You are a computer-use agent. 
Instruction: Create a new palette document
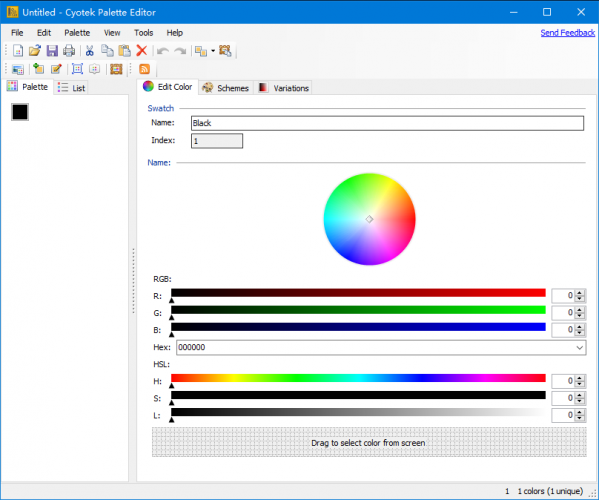point(18,50)
